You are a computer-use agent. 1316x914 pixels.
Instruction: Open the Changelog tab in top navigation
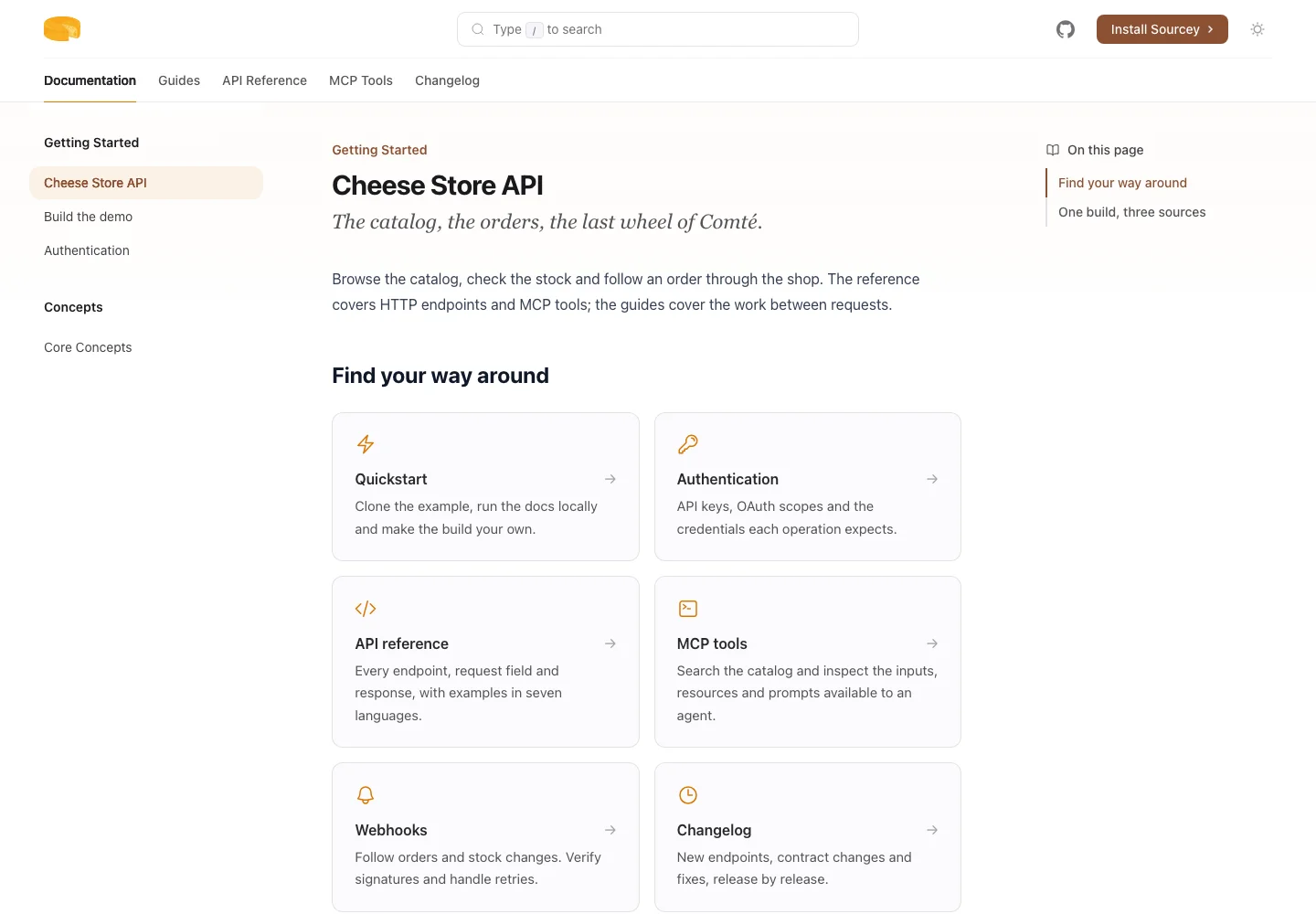(447, 80)
